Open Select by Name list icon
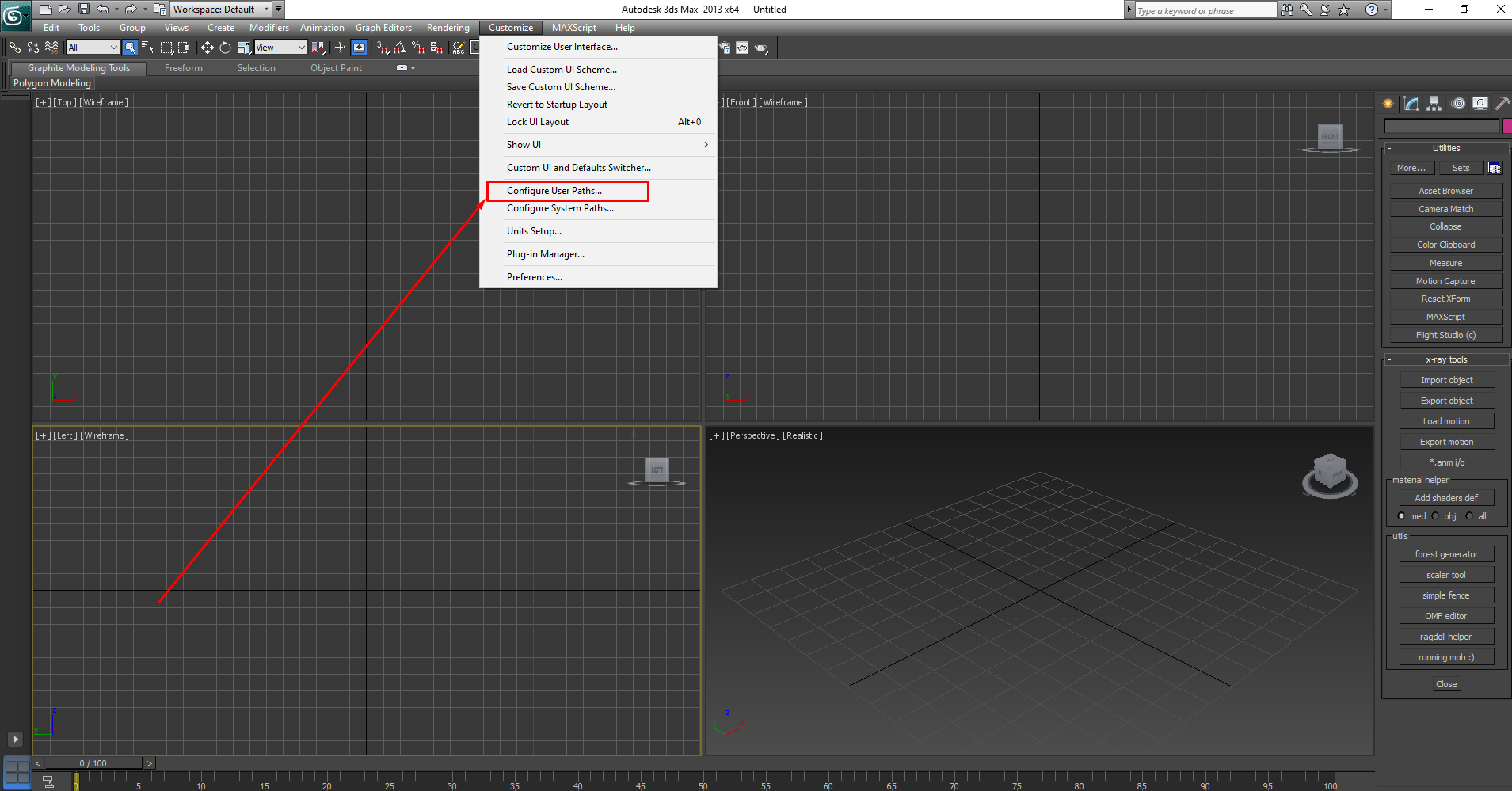Screen dimensions: 1512x791 [147, 48]
